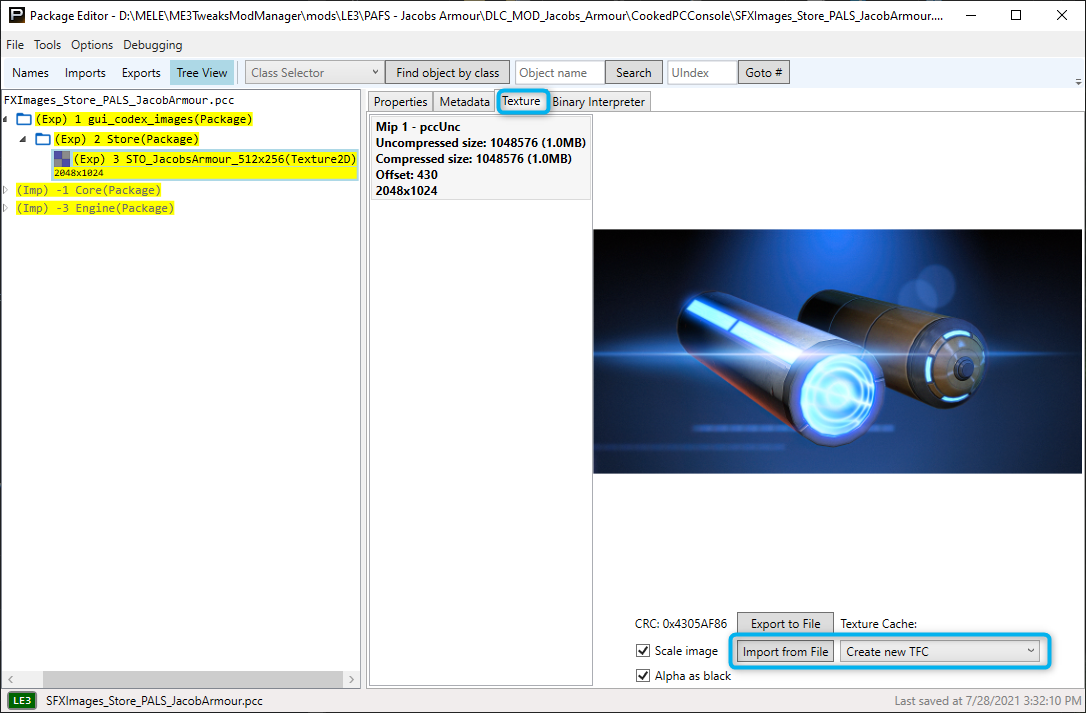Click the folder icon beside gui_codex_images

[24, 119]
